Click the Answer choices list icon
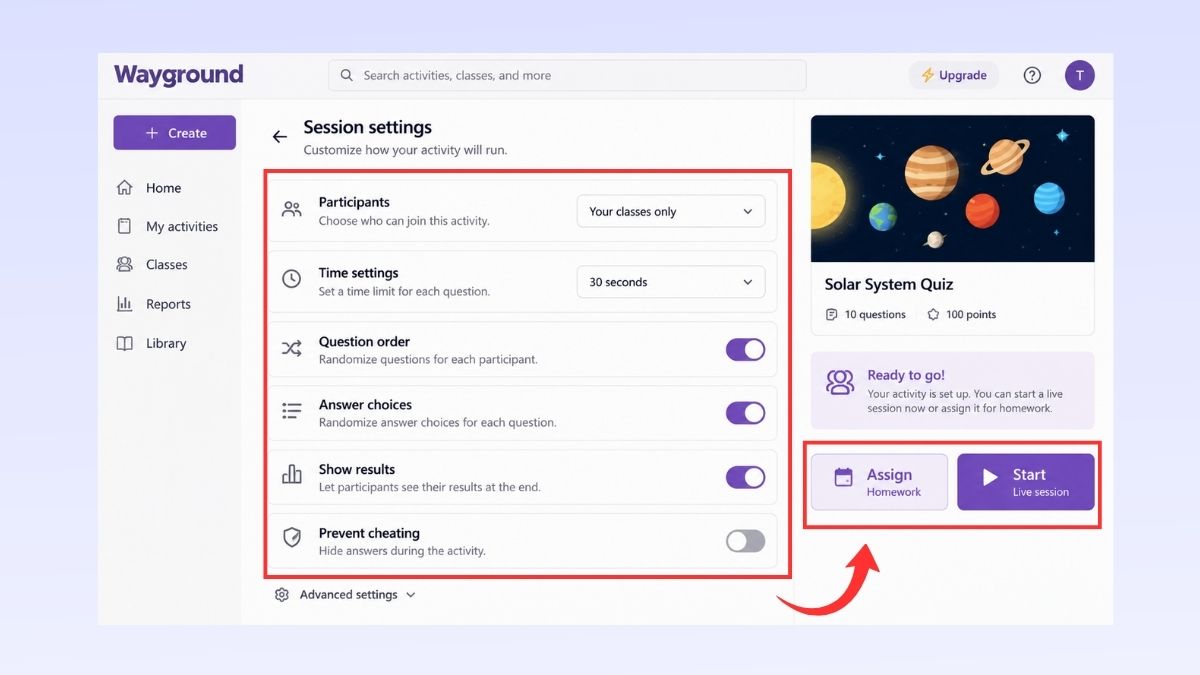The width and height of the screenshot is (1200, 675). click(292, 411)
